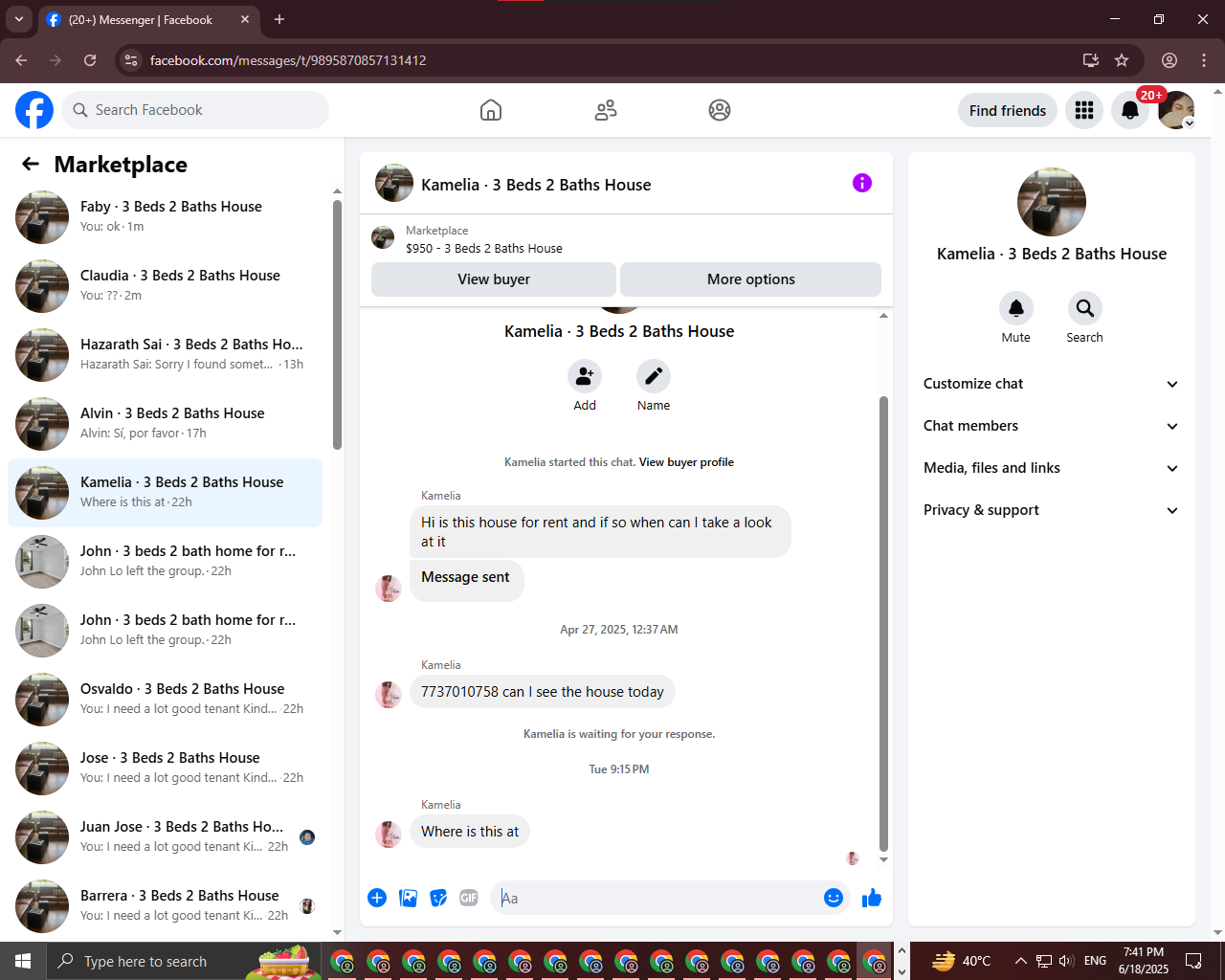The height and width of the screenshot is (980, 1225).
Task: Click the chat messages scrollbar
Action: tap(883, 623)
